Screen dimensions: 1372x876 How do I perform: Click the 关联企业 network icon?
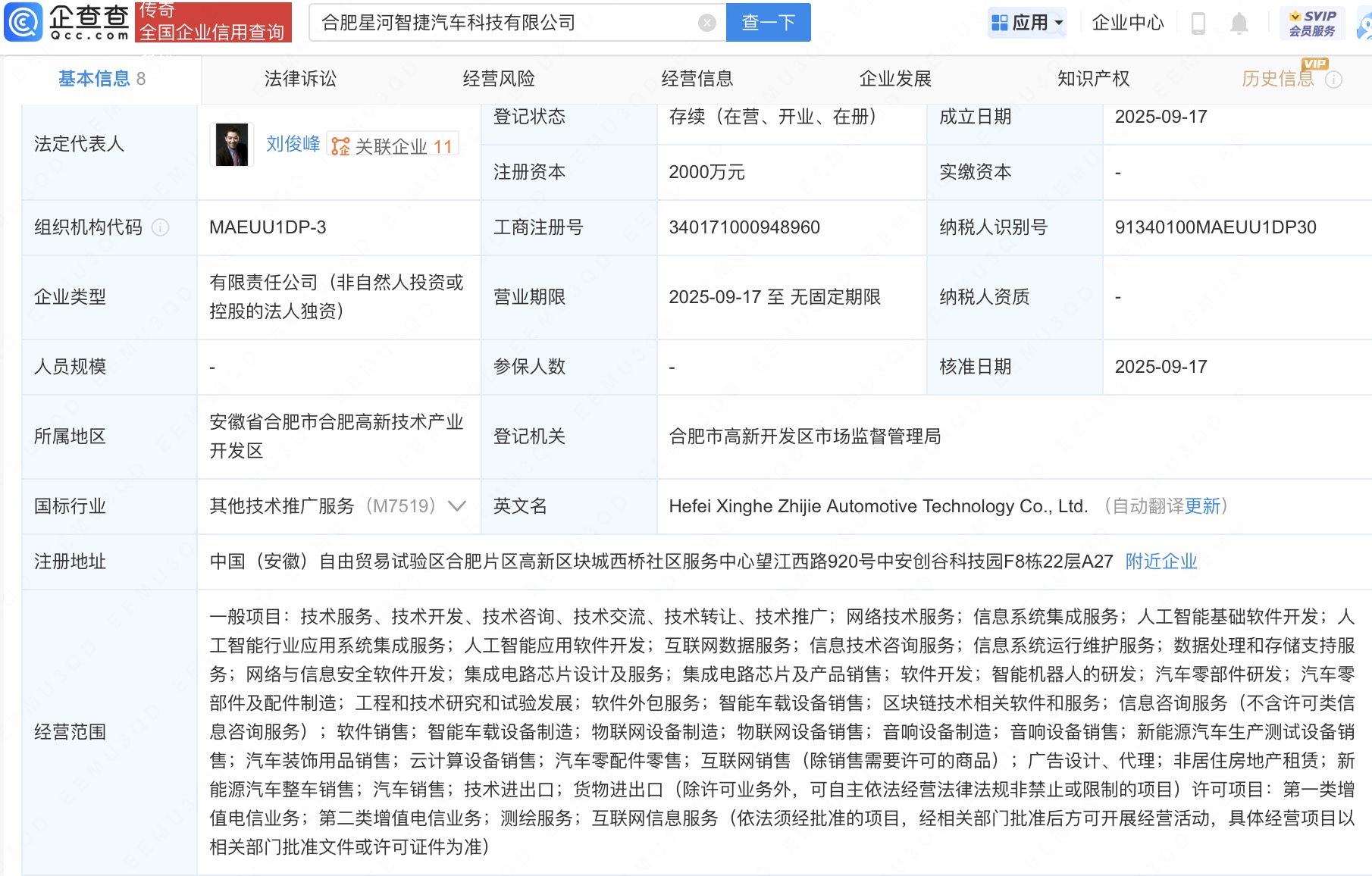pyautogui.click(x=341, y=146)
